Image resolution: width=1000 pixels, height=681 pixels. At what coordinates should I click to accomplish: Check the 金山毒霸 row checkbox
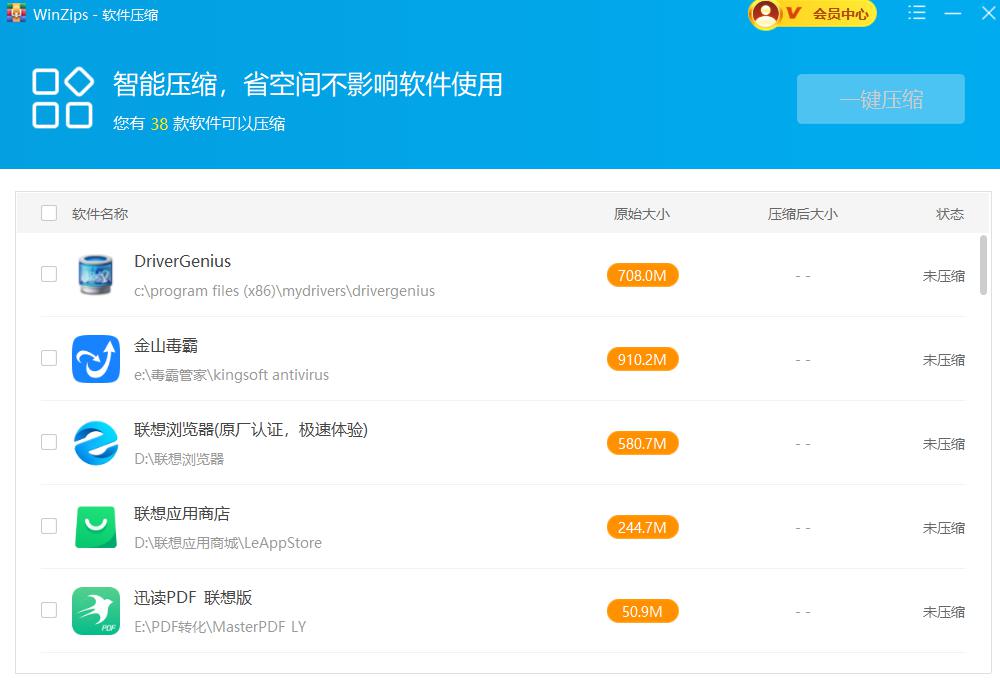(48, 358)
